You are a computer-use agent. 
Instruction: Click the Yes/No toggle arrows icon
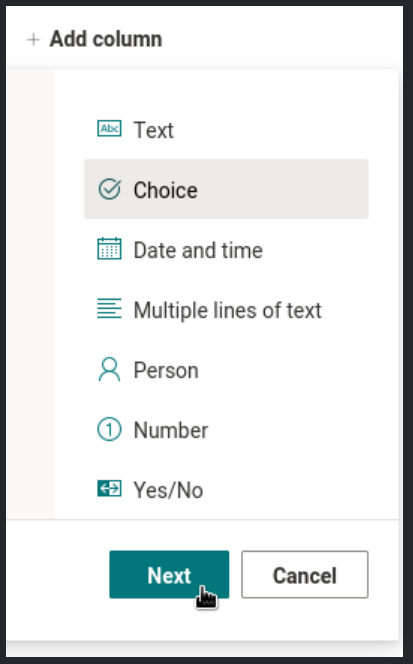(109, 489)
